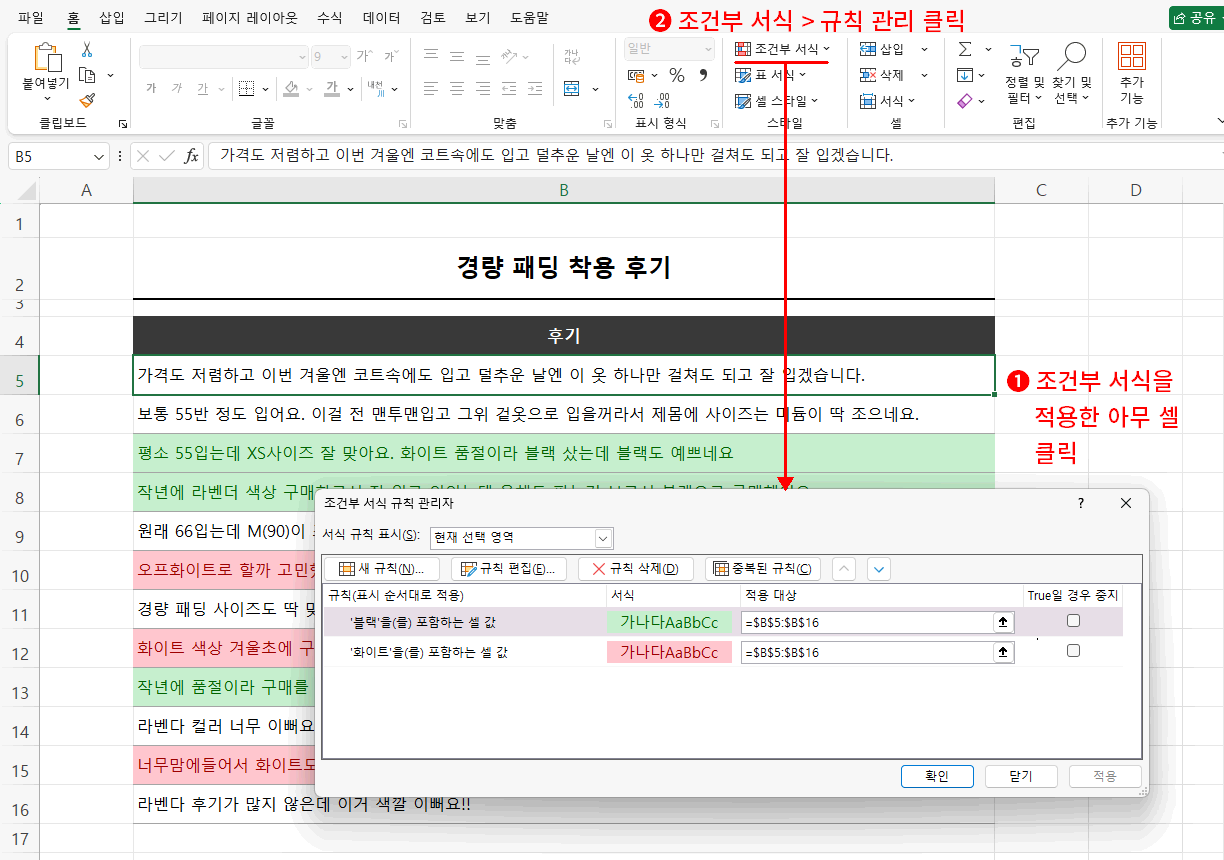
Task: Click the pink 가나다AaBbCc format preview
Action: (x=669, y=652)
